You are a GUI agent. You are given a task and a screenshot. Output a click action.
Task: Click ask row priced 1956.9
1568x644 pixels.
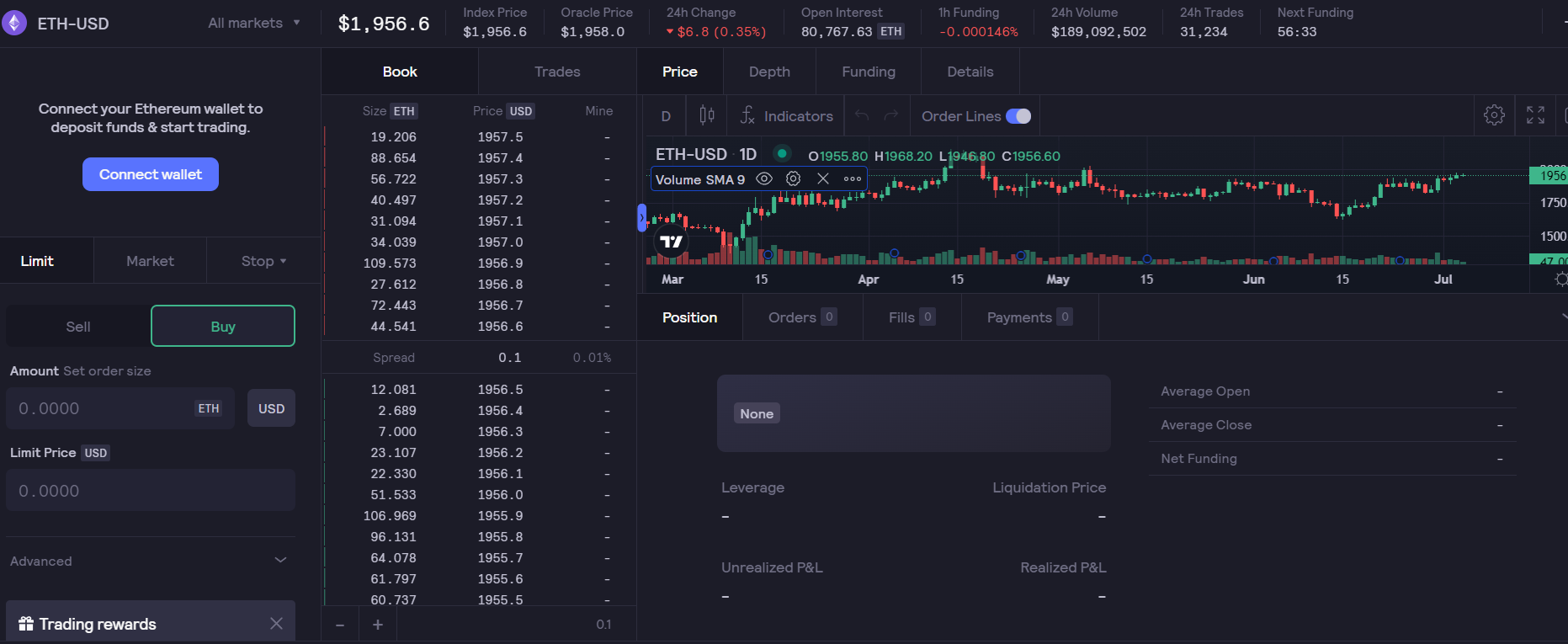pos(480,263)
